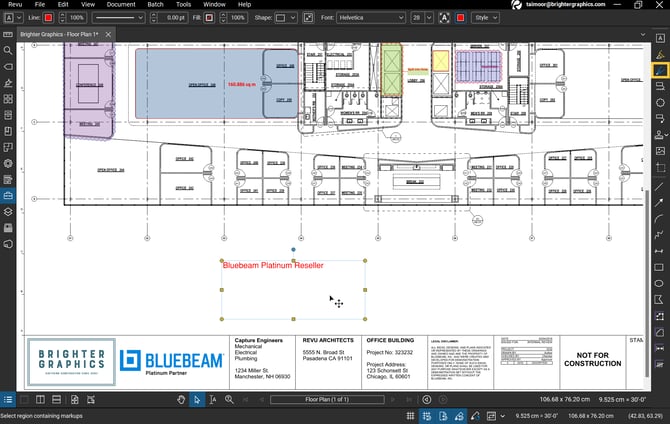Open the Signatures panel pen icon
Viewport: 670px width, 424px height.
pos(8,83)
